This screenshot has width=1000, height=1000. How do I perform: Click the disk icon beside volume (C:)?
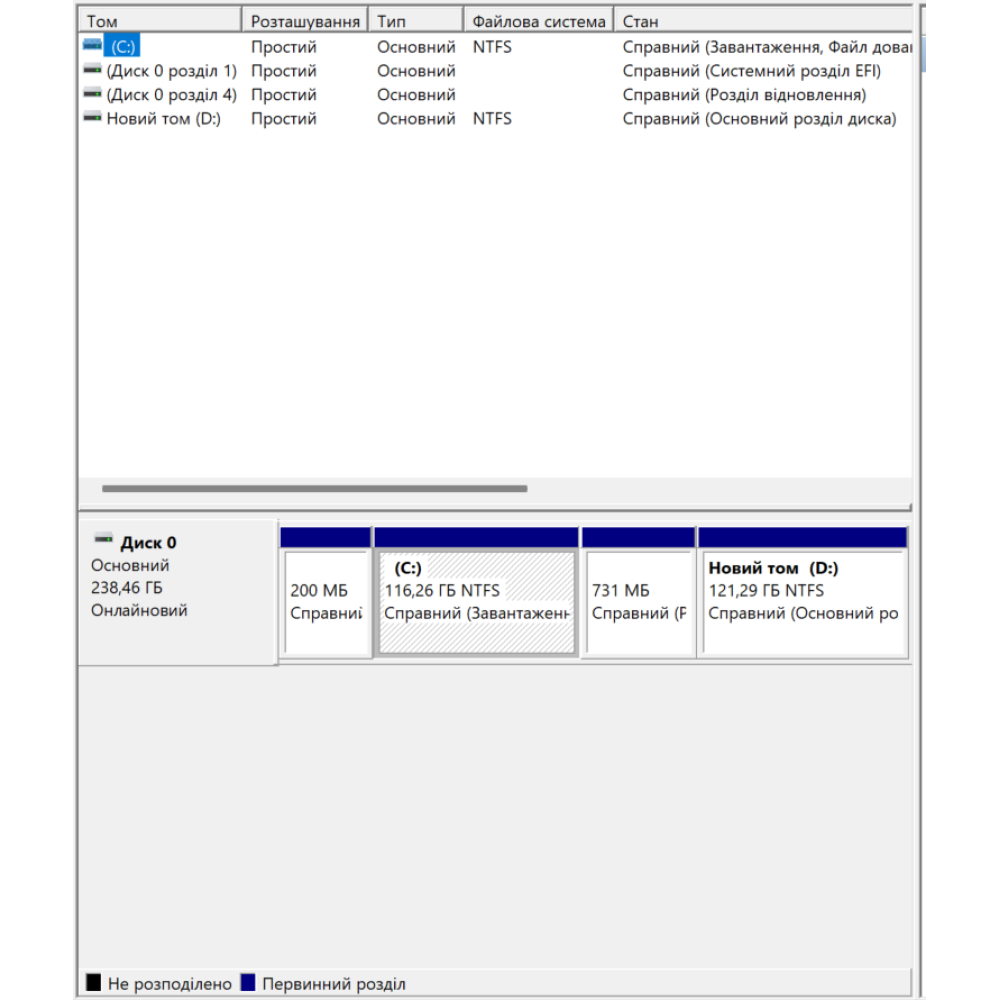coord(91,45)
